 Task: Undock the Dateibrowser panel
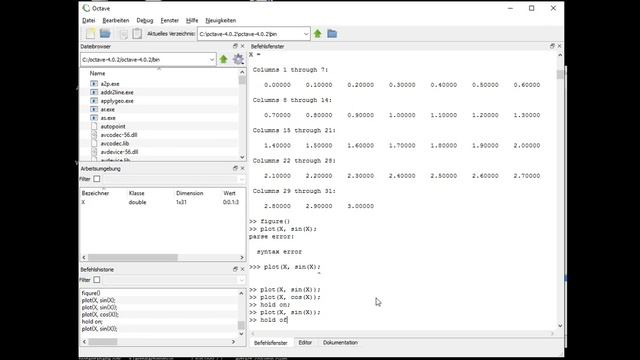pyautogui.click(x=235, y=46)
